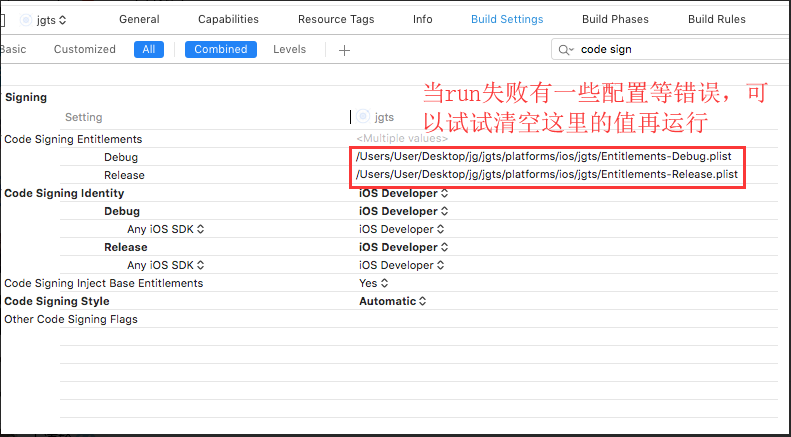Click the Multiple values entitlements field

[402, 138]
